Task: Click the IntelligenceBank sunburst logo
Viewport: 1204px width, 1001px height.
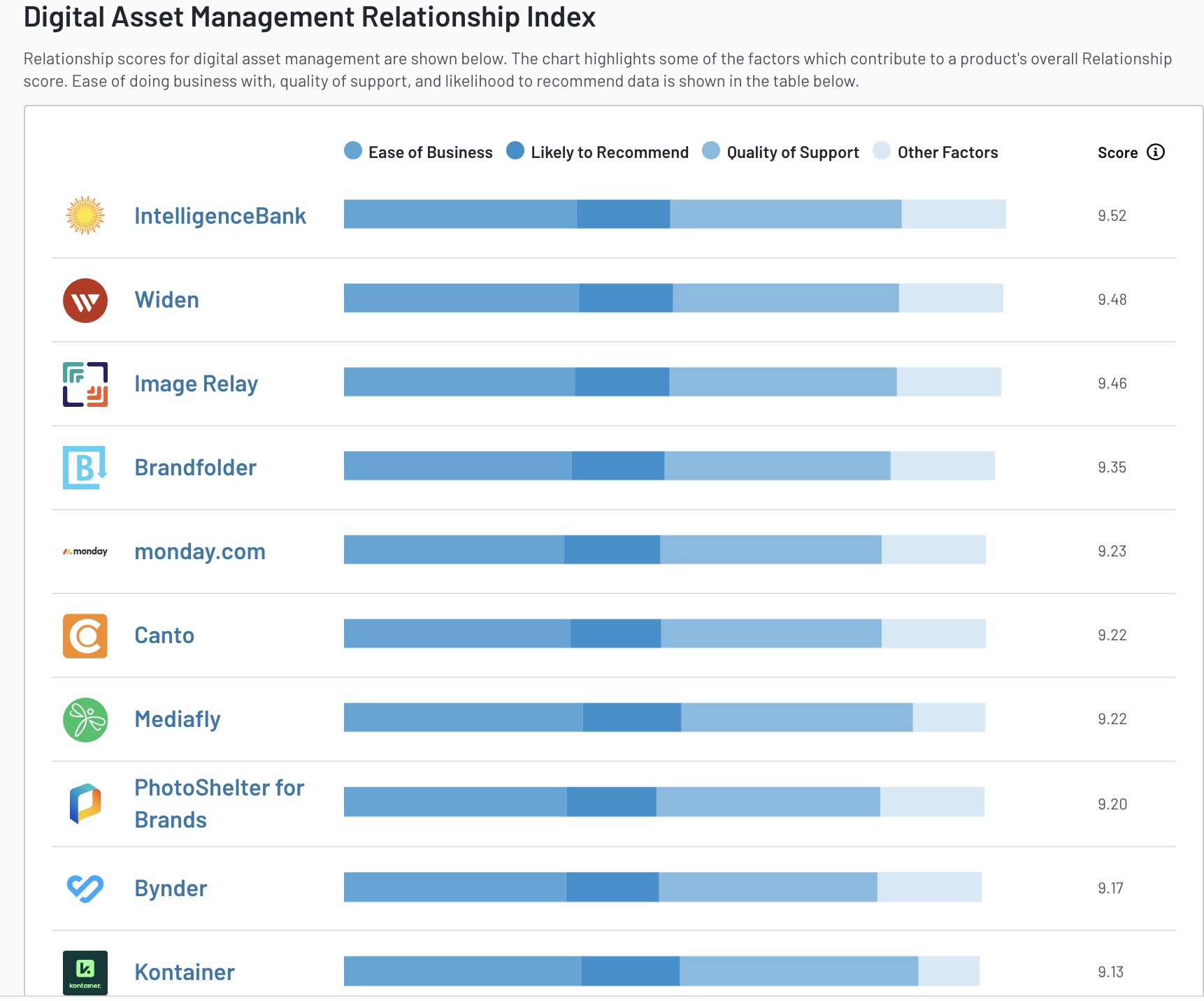Action: click(x=85, y=215)
